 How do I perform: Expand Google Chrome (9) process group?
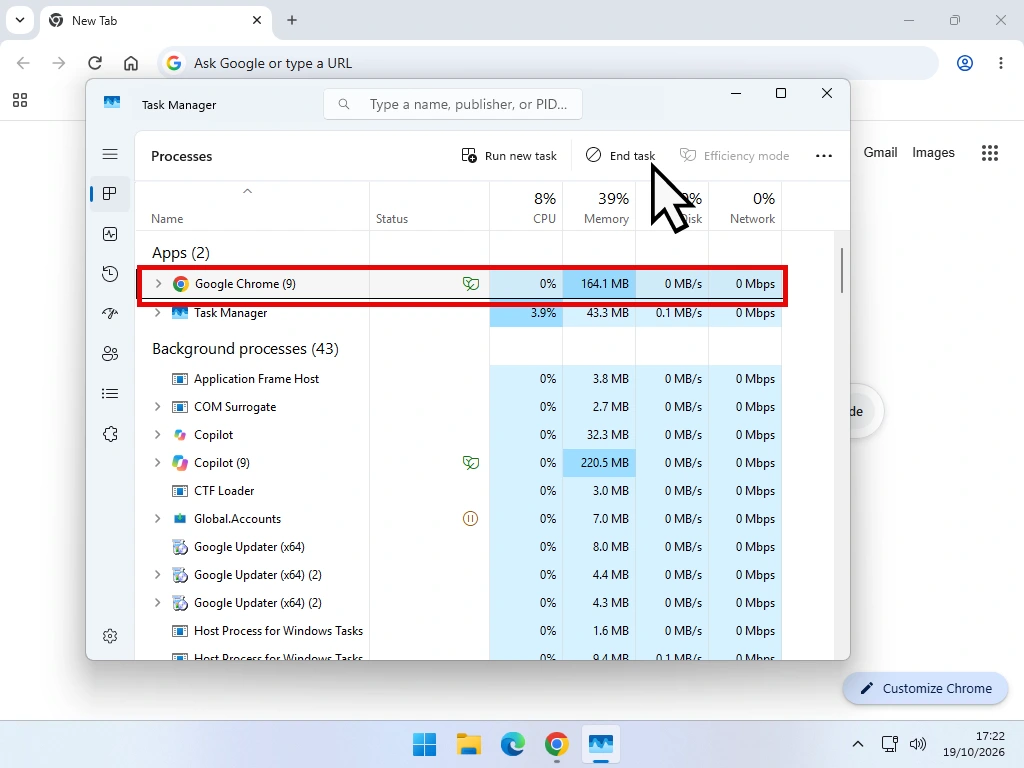[x=157, y=283]
